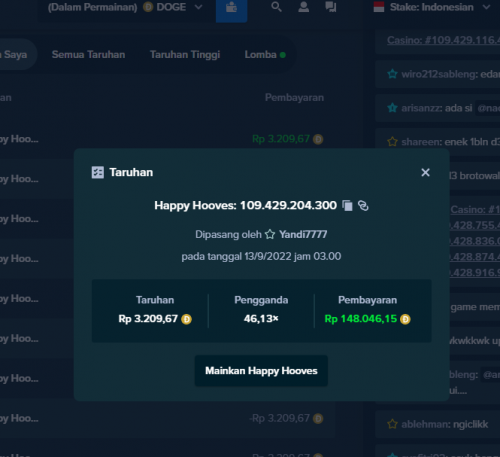Switch to Taruhan Tinggi tab
This screenshot has height=457, width=500.
click(185, 55)
